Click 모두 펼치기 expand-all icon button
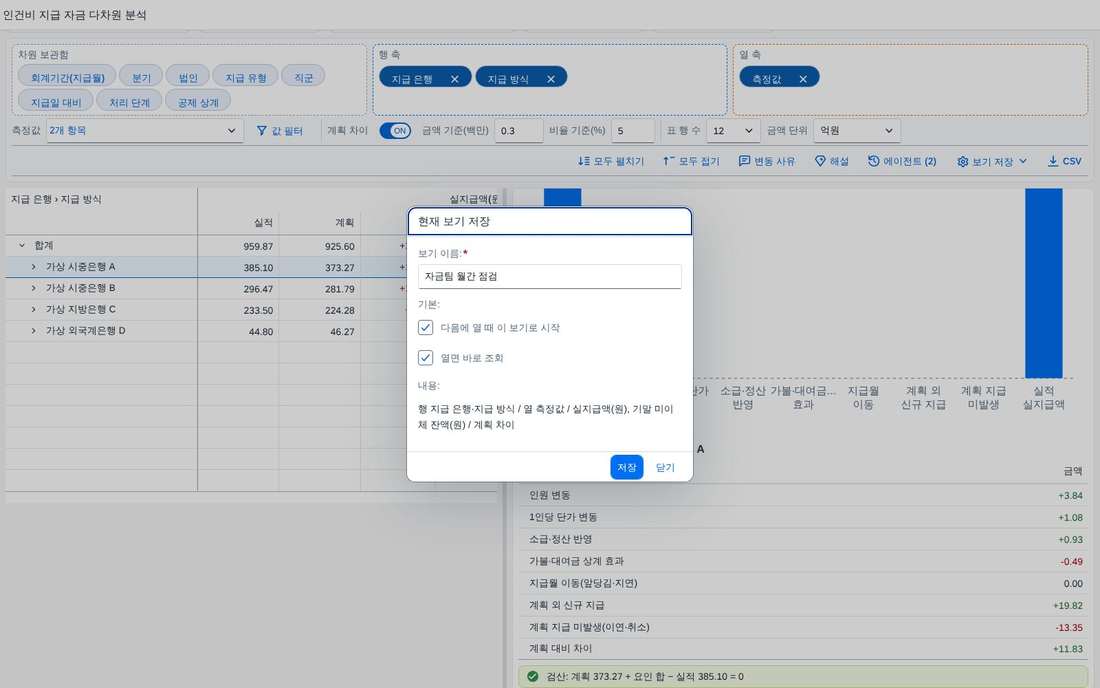 click(610, 161)
